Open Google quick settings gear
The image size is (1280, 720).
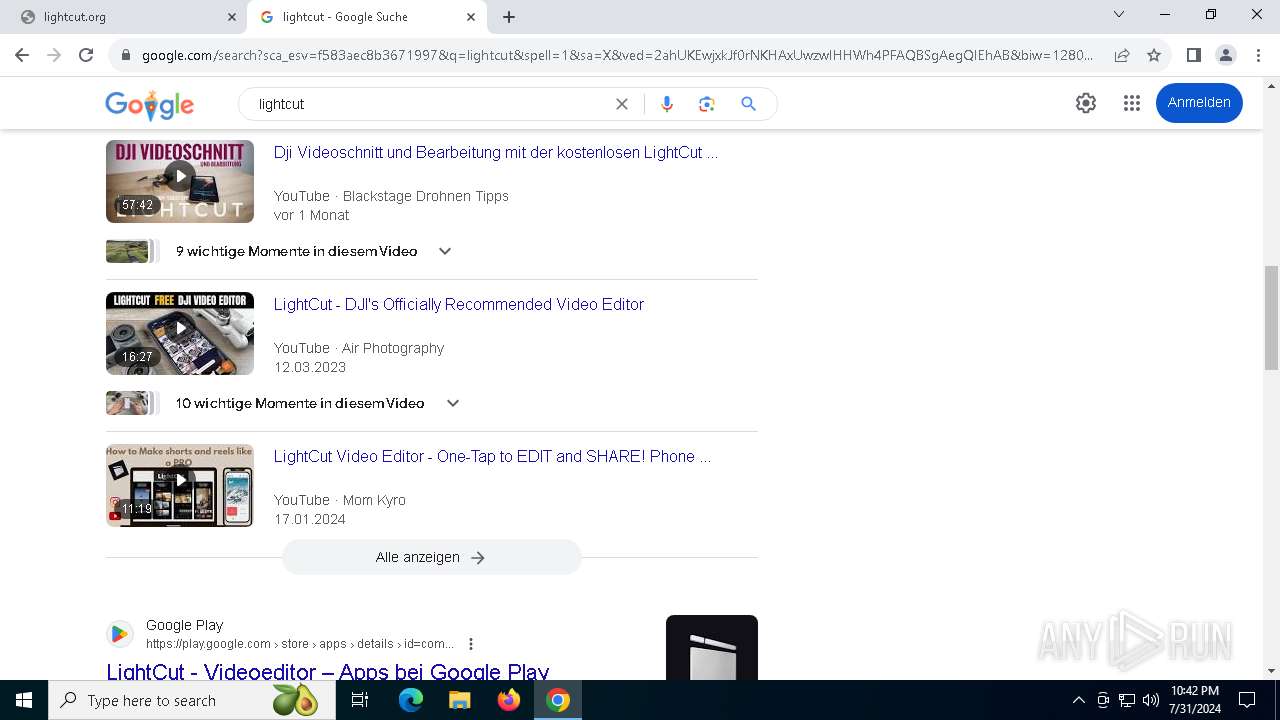1086,103
